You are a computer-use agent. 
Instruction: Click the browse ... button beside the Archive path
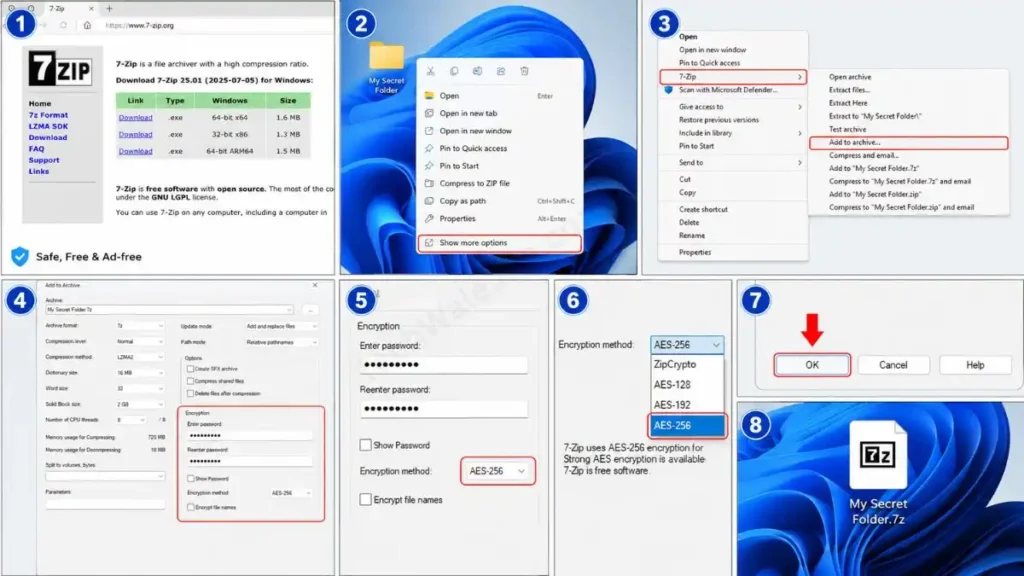(x=310, y=310)
